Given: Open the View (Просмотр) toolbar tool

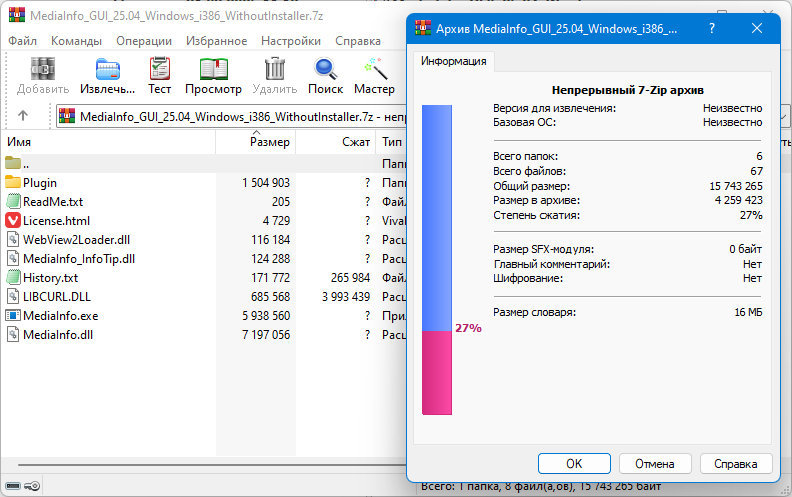Looking at the screenshot, I should (x=214, y=69).
